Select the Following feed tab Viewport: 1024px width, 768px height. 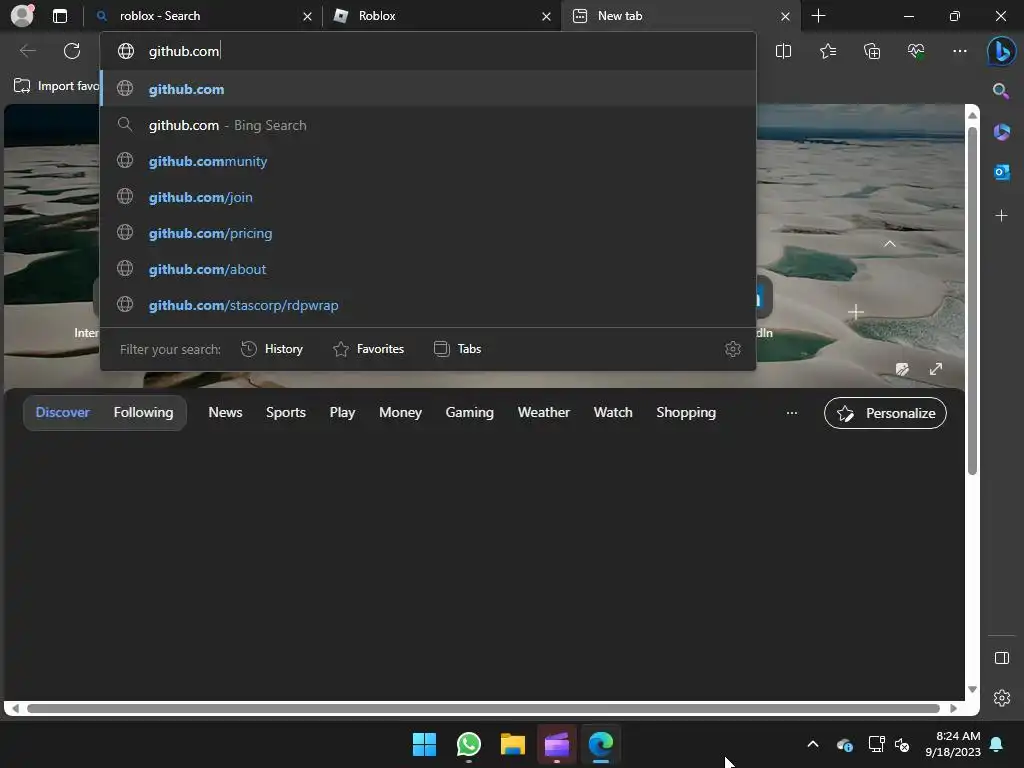coord(144,413)
